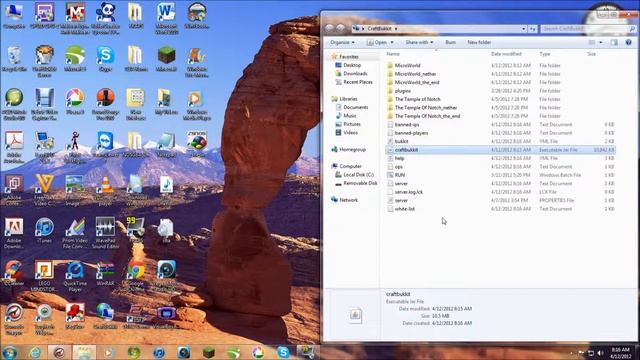Open the Computer desktop icon
The image size is (640, 360).
click(14, 16)
